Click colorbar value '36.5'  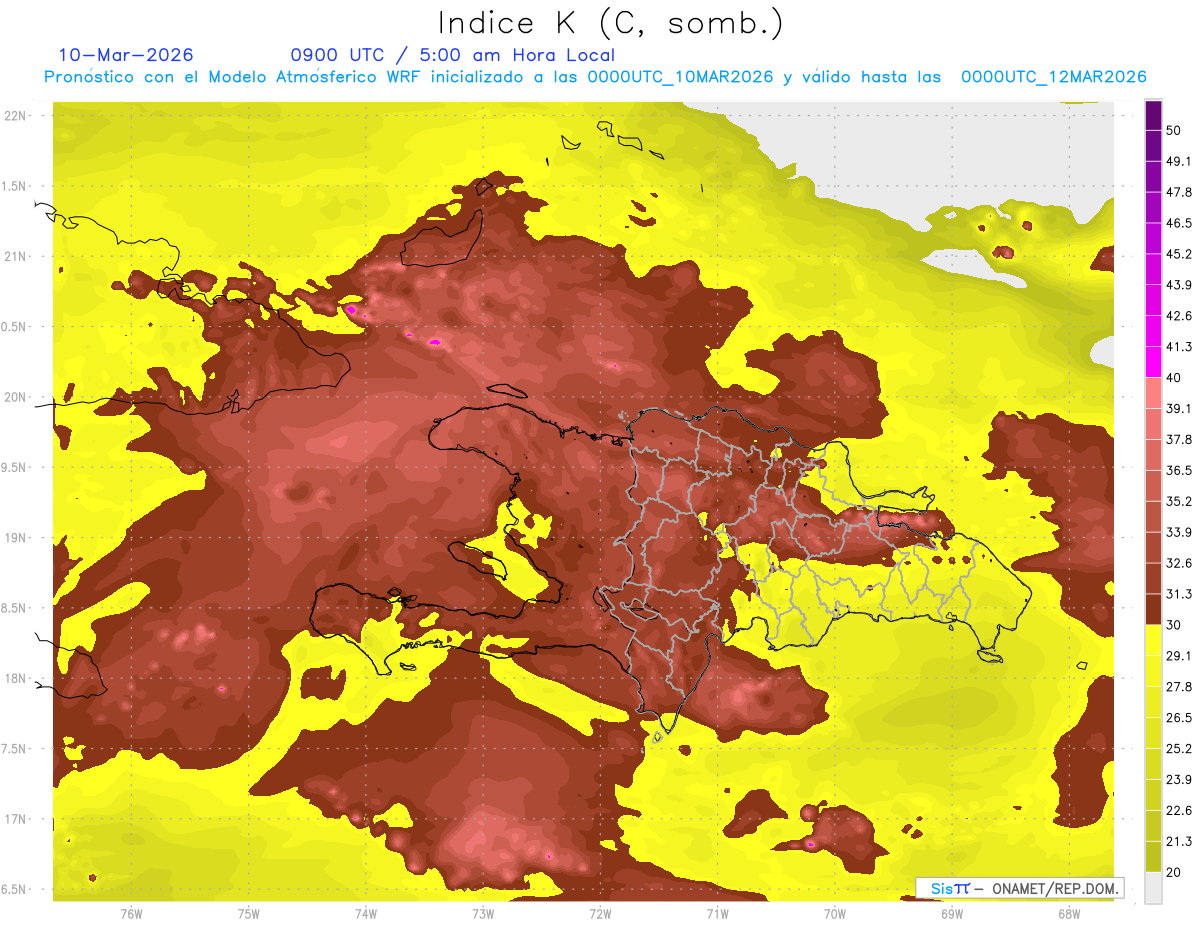(x=1180, y=470)
